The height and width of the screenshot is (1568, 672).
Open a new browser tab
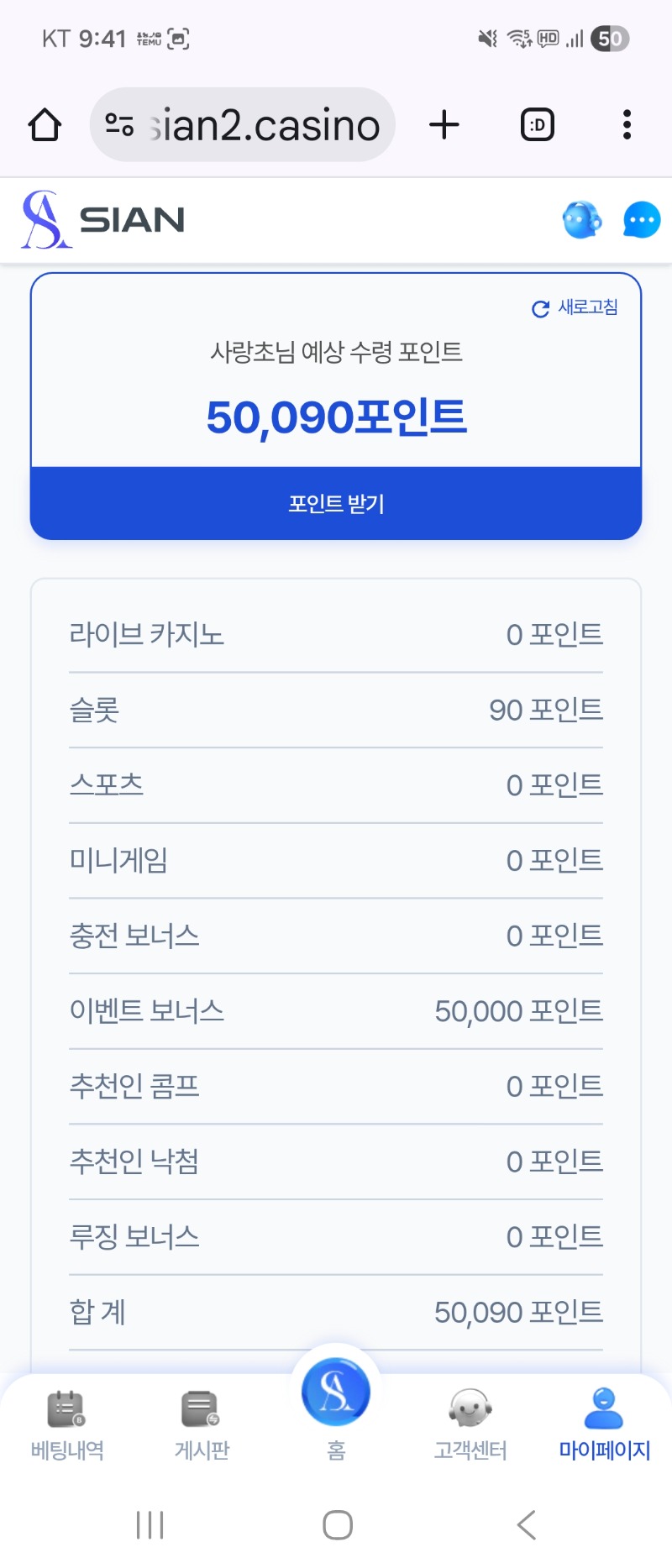tap(444, 125)
